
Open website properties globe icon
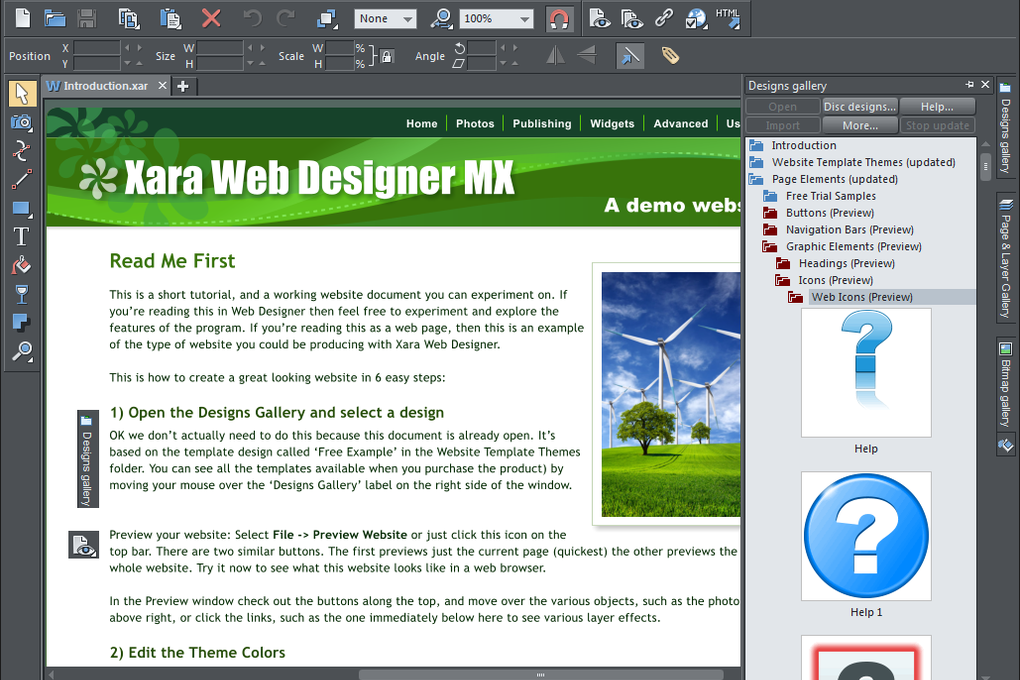point(696,18)
